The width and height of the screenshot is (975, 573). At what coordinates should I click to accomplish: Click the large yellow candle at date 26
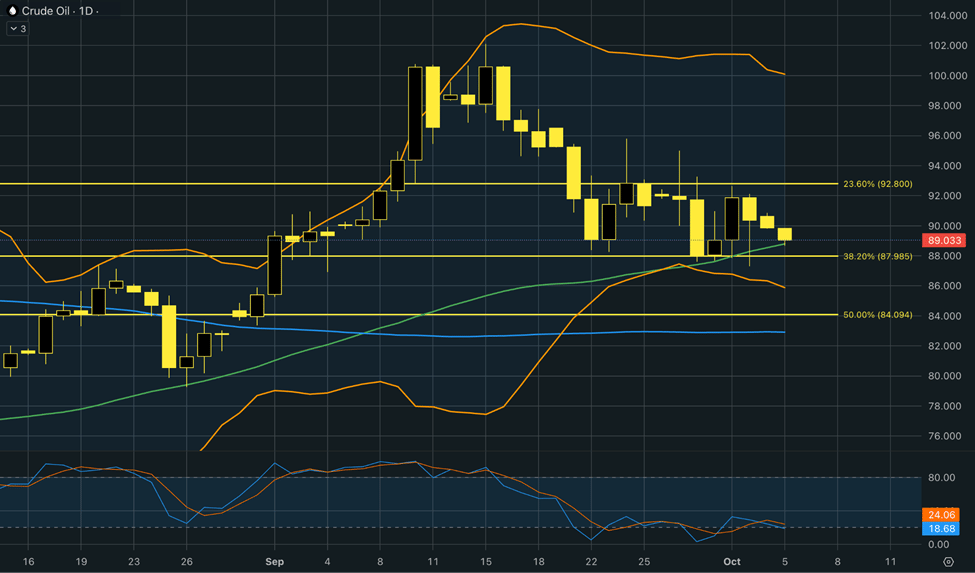[x=169, y=337]
